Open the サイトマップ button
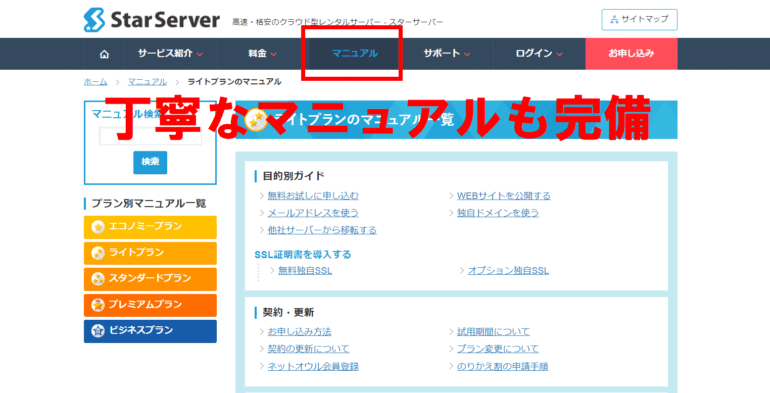Viewport: 770px width, 393px height. coord(639,20)
